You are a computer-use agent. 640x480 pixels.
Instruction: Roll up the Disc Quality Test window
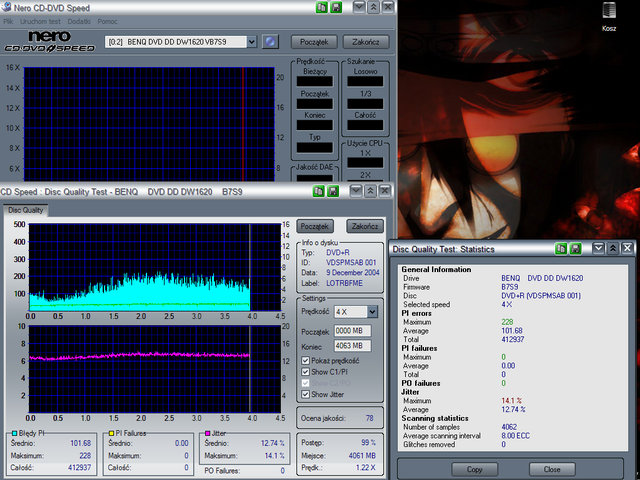tap(370, 191)
